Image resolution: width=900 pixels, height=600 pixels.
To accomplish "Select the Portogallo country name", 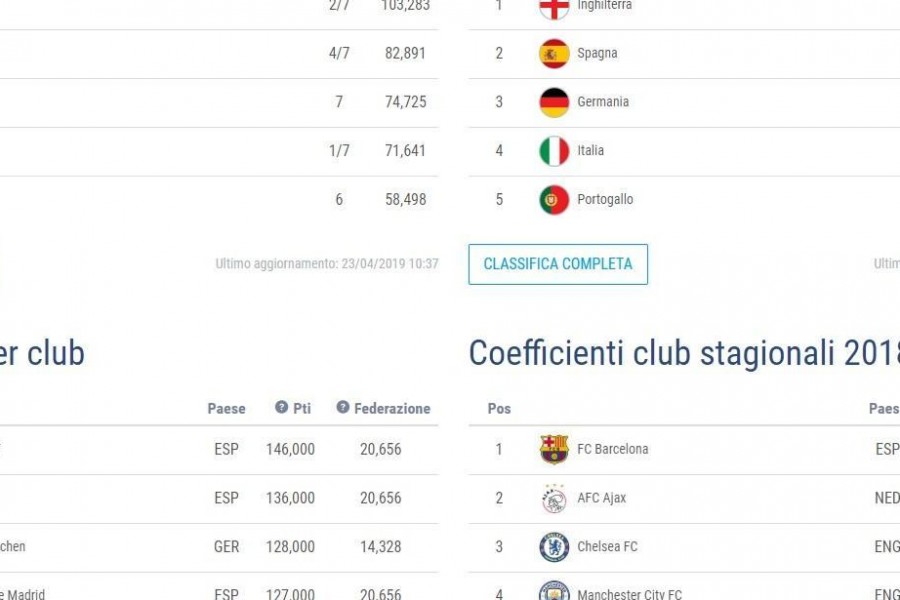I will pos(605,200).
